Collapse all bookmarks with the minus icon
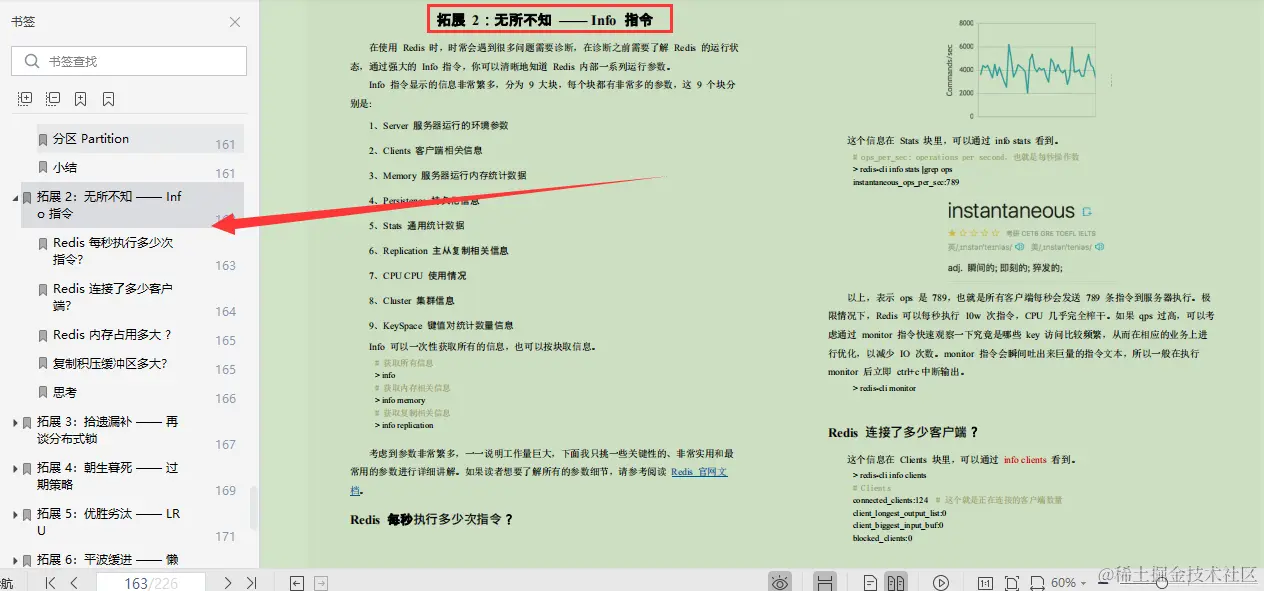Image resolution: width=1264 pixels, height=591 pixels. pos(51,98)
